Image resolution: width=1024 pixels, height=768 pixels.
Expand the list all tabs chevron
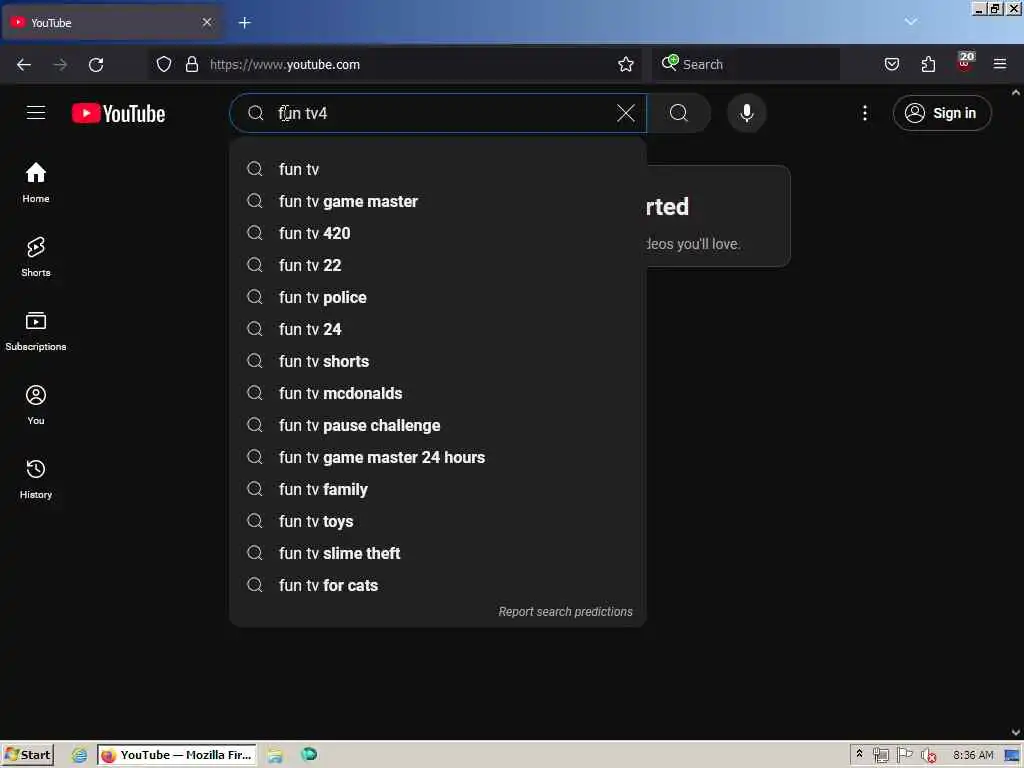tap(910, 22)
